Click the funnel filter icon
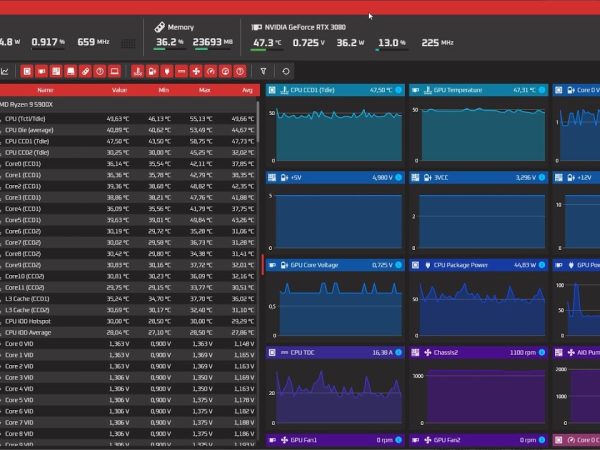This screenshot has width=600, height=450. pyautogui.click(x=264, y=71)
